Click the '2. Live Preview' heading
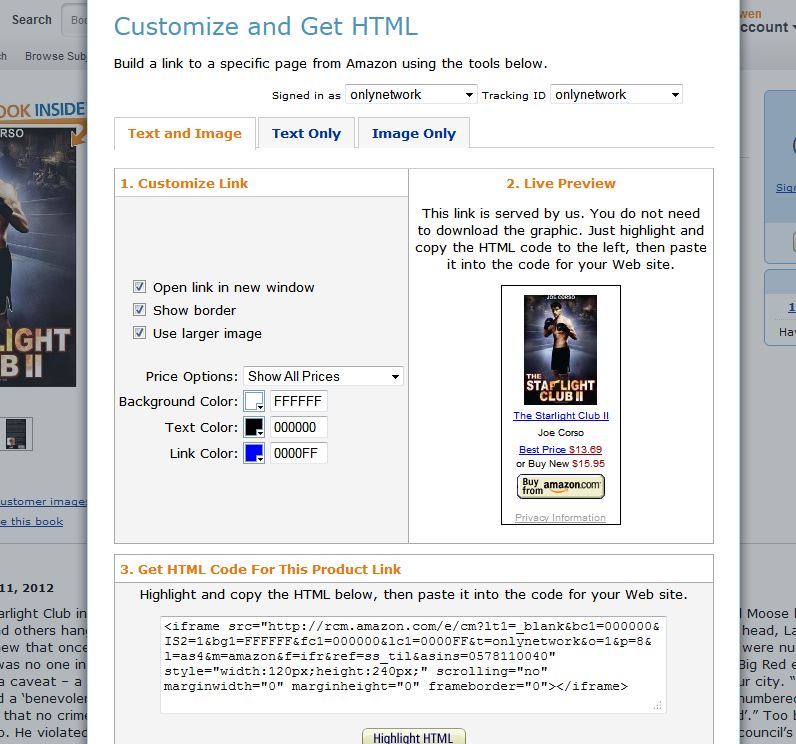Image resolution: width=796 pixels, height=744 pixels. tap(560, 183)
